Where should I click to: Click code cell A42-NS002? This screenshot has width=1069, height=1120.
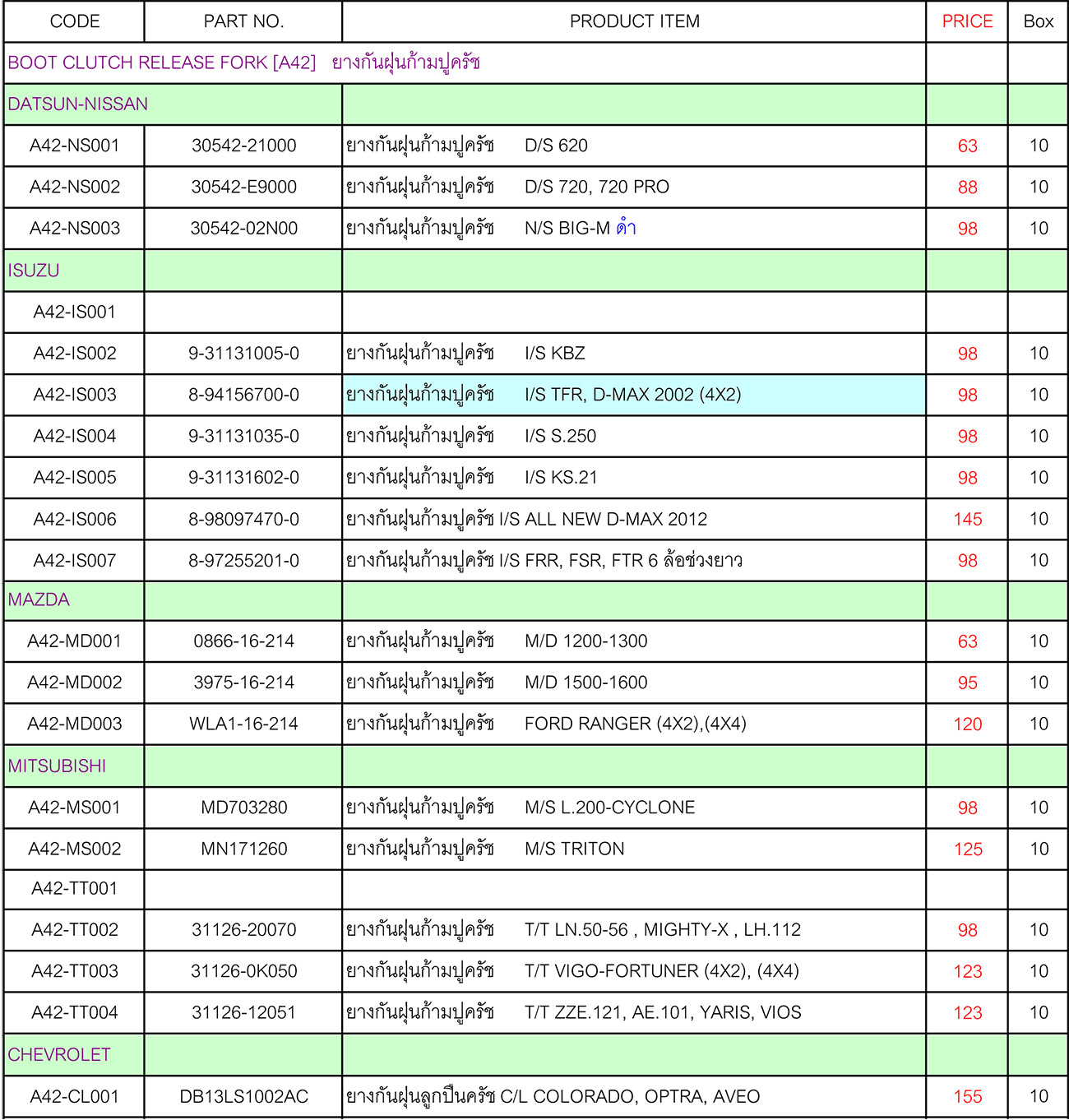[75, 187]
